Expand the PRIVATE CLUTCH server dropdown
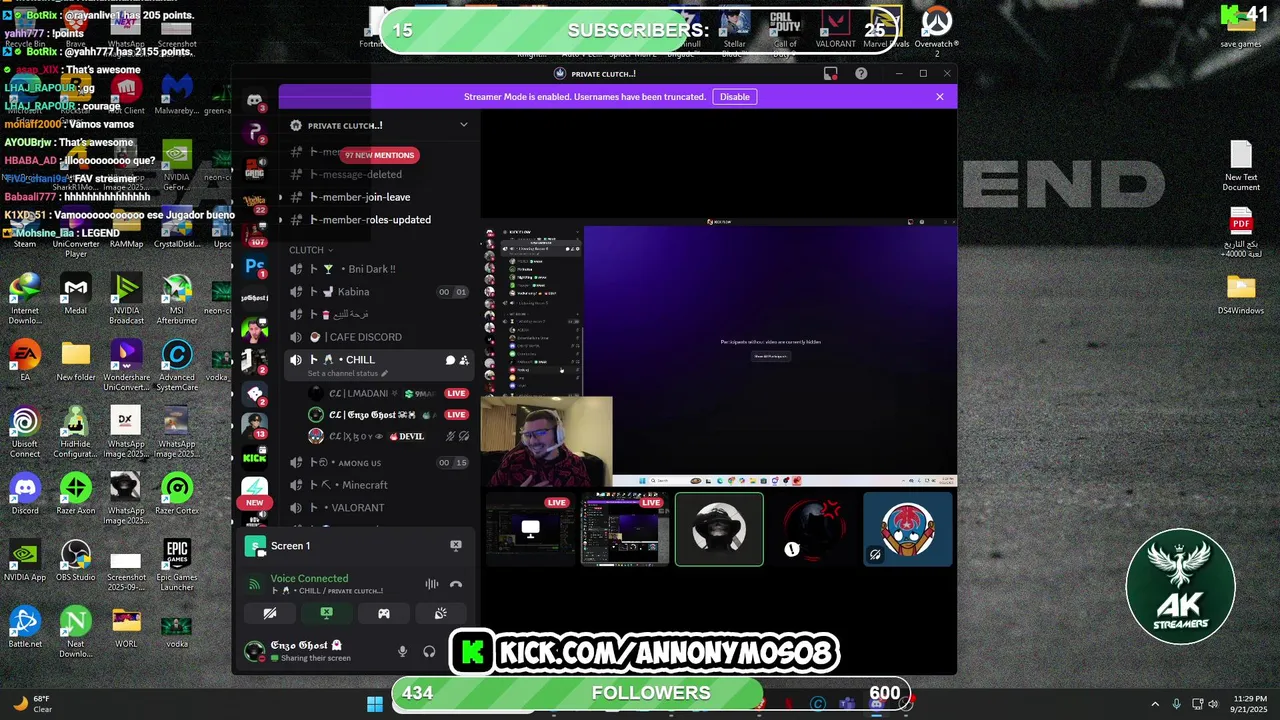 tap(463, 125)
